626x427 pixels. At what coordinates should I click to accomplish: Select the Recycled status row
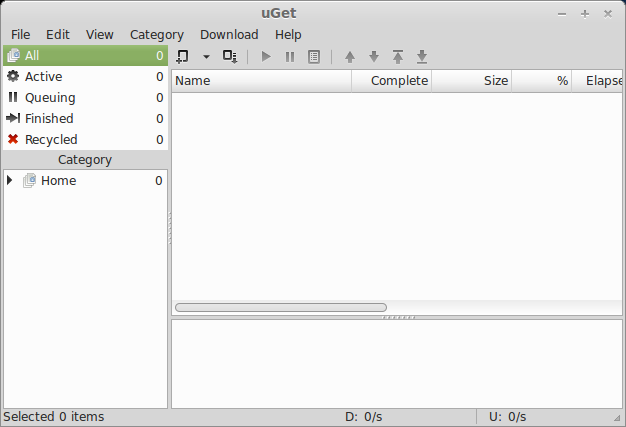coord(85,140)
